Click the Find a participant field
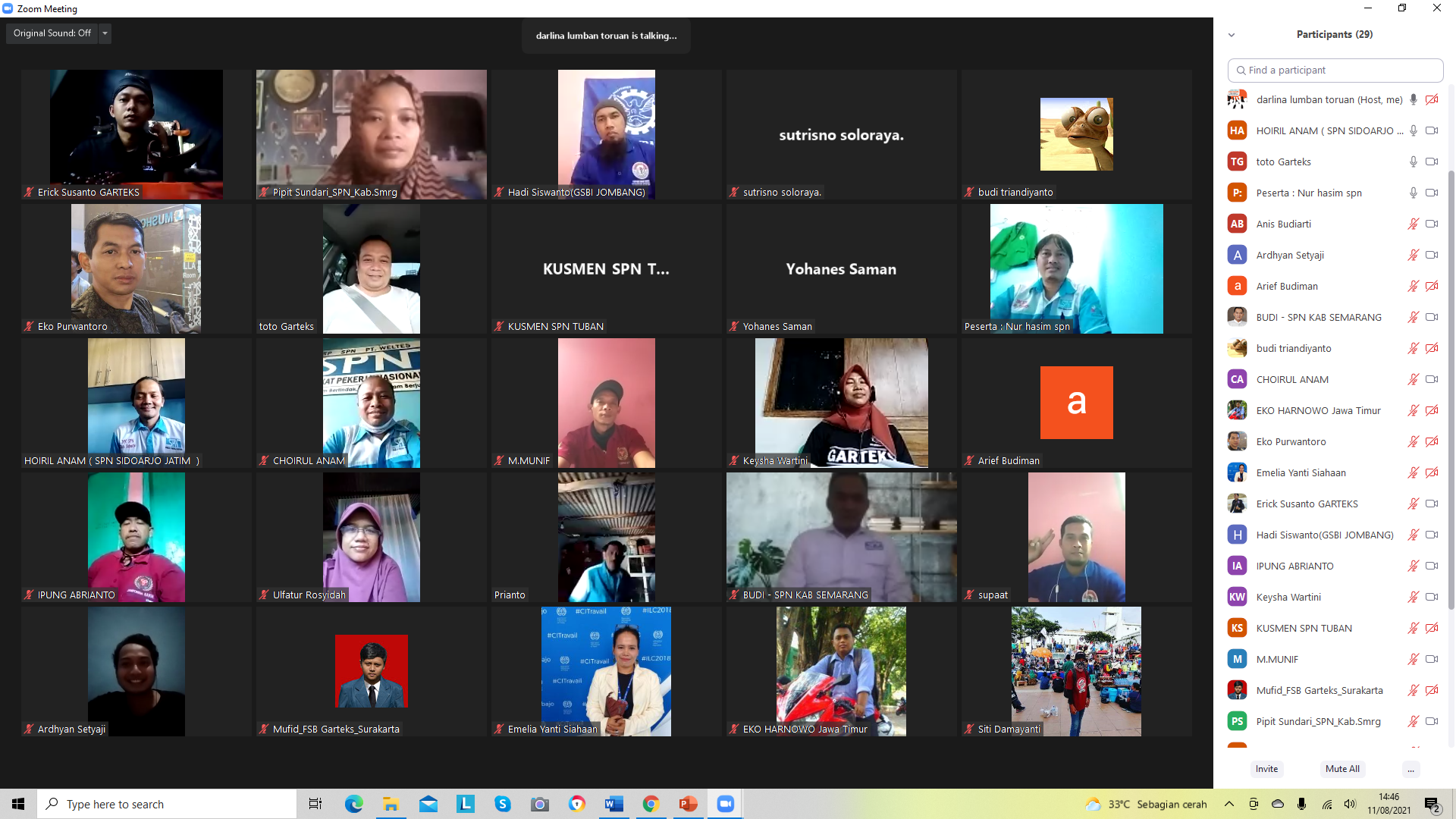The image size is (1456, 819). (x=1335, y=70)
